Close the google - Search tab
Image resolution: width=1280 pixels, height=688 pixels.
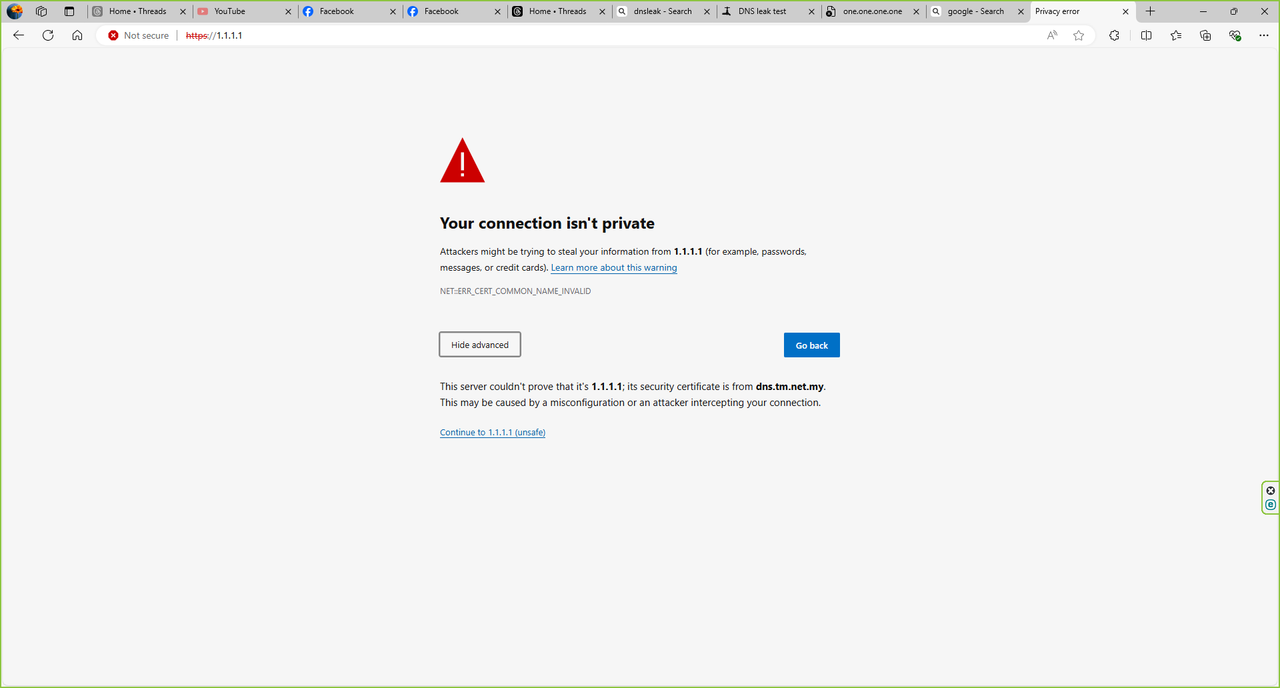pyautogui.click(x=1020, y=12)
